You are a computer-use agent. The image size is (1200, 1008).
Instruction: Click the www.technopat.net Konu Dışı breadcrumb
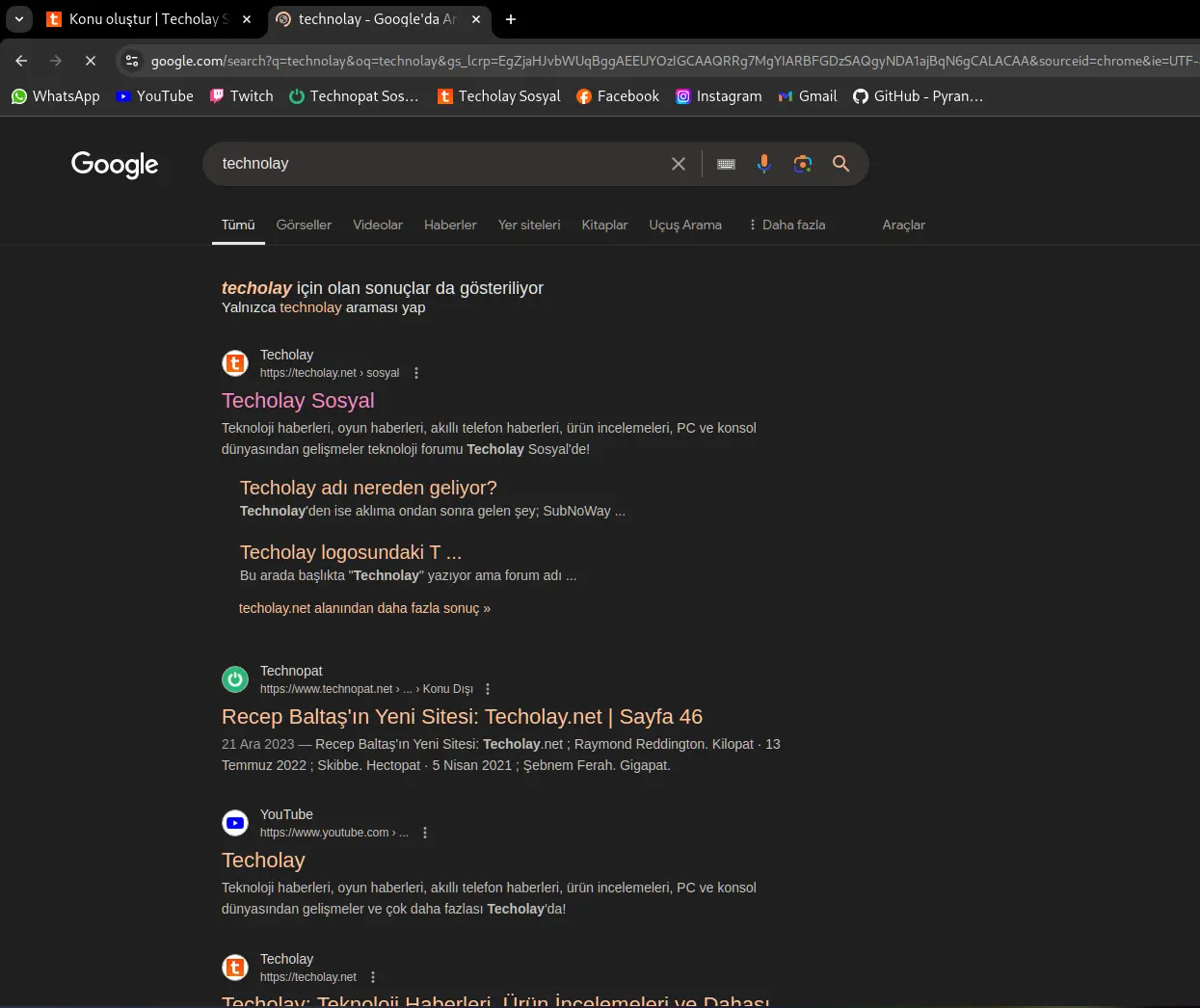coord(366,689)
